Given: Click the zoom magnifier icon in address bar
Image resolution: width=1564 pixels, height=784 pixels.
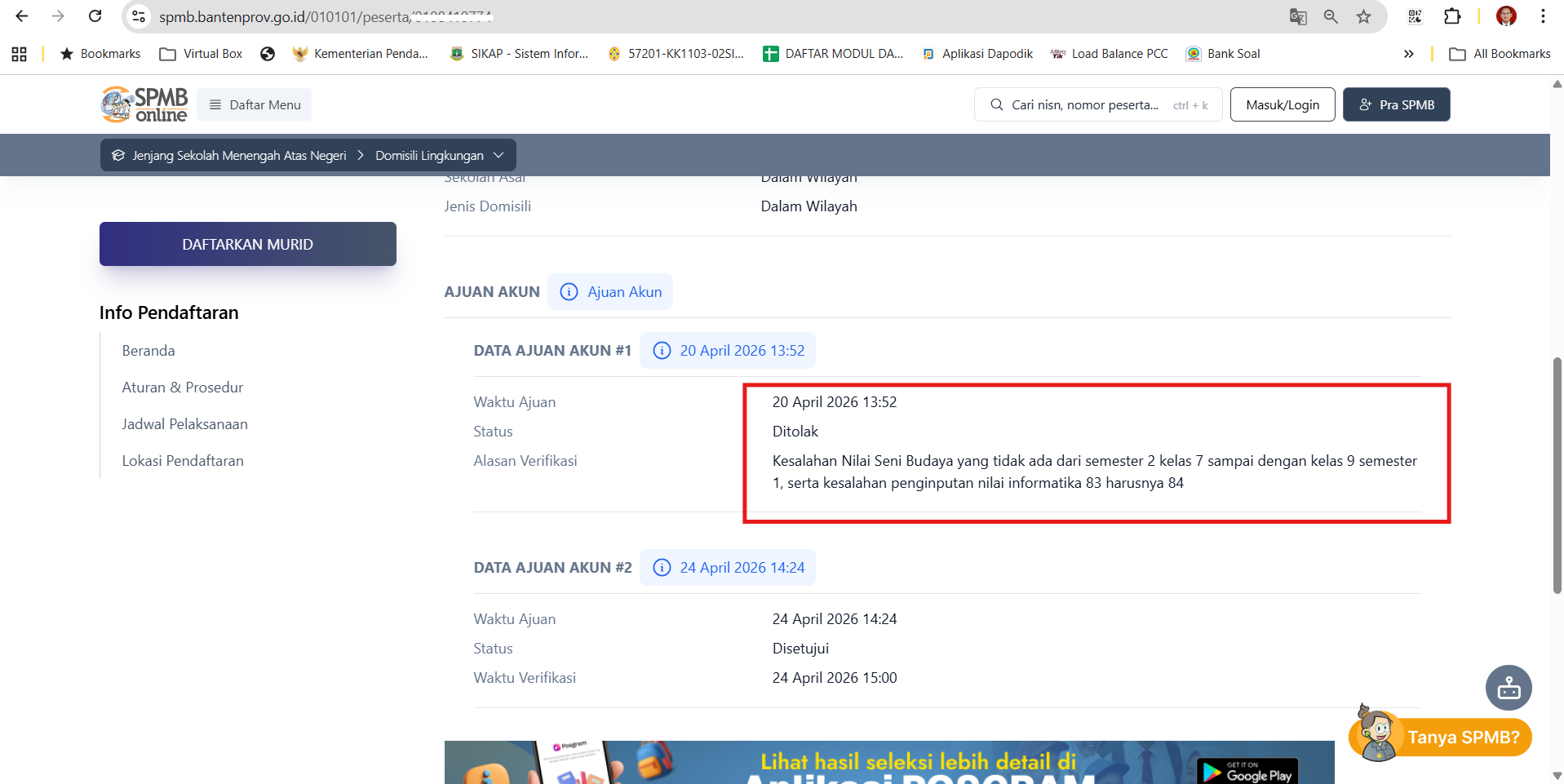Looking at the screenshot, I should pyautogui.click(x=1331, y=16).
